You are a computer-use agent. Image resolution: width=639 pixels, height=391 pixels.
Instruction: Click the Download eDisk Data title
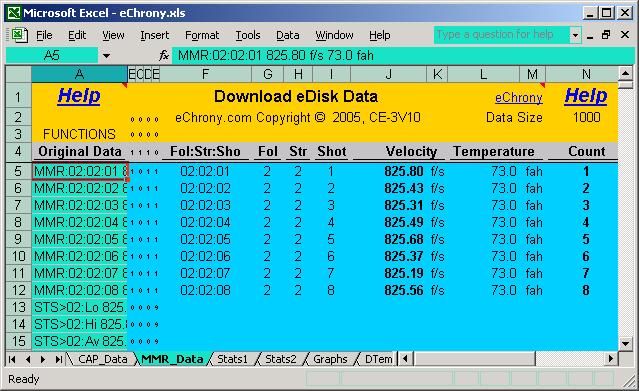coord(296,97)
